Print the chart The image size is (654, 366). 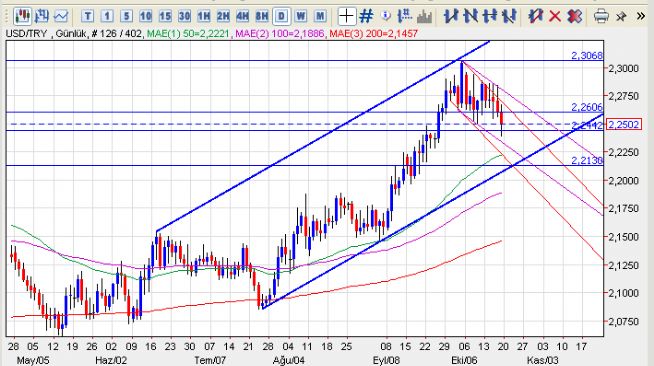click(x=601, y=16)
